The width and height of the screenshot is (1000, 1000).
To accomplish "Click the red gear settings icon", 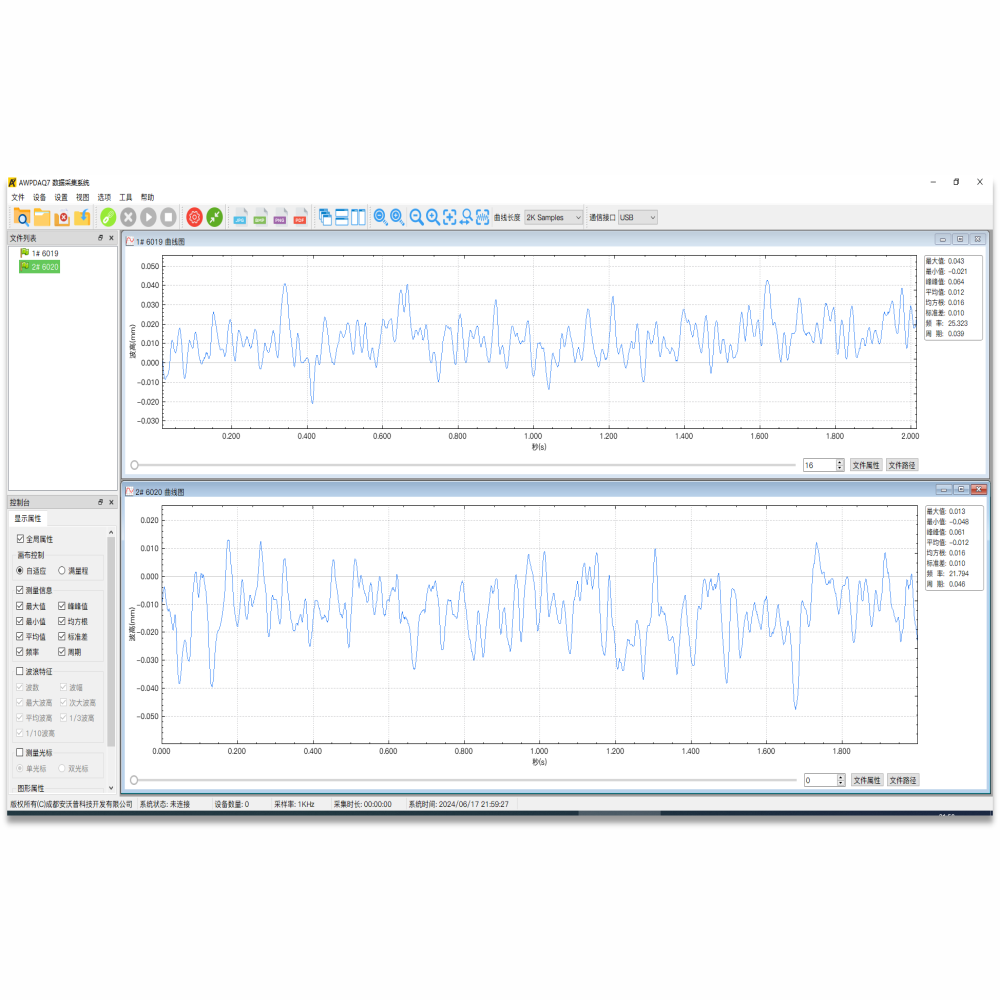I will tap(194, 217).
